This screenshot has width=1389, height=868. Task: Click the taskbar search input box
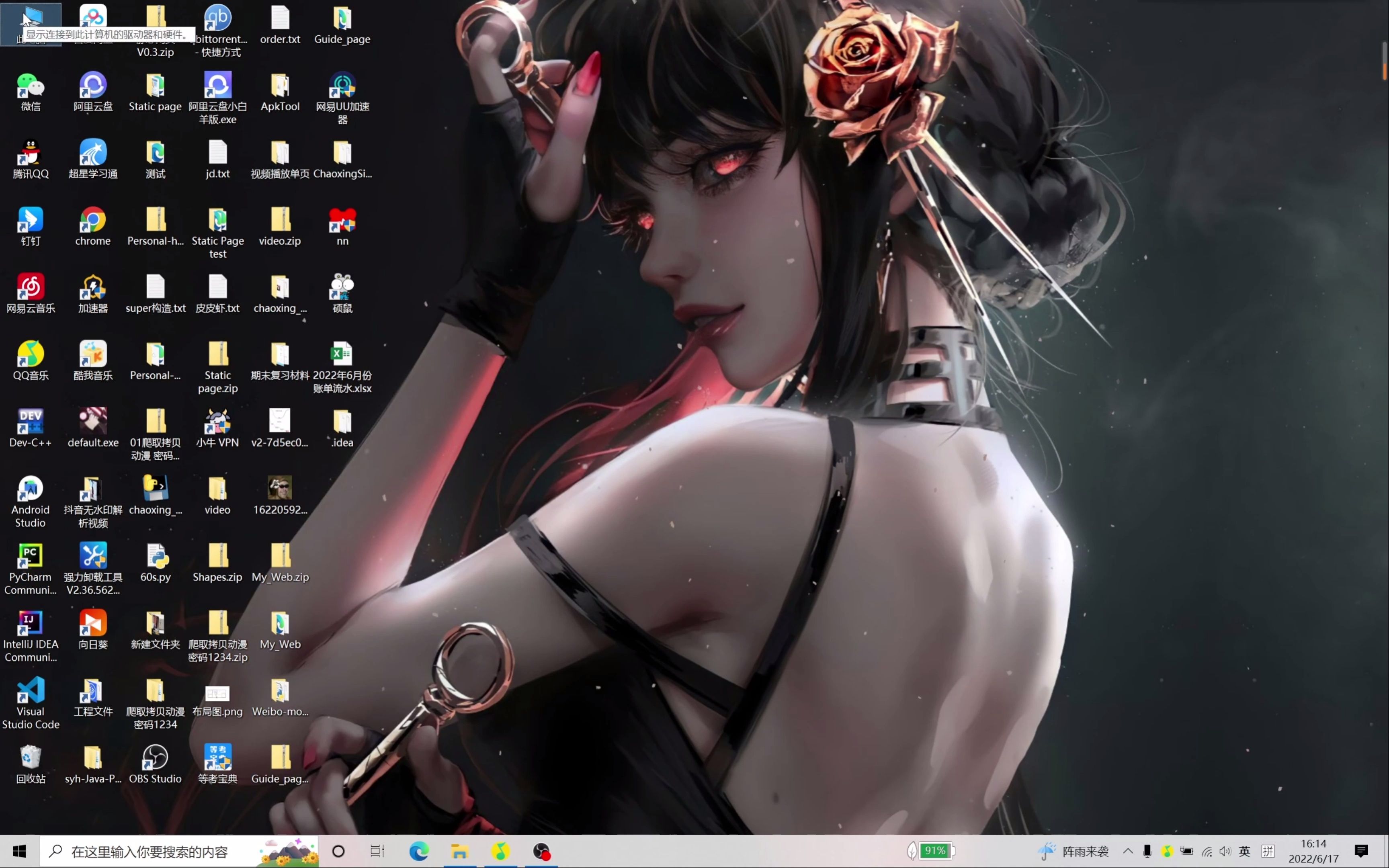tap(149, 852)
